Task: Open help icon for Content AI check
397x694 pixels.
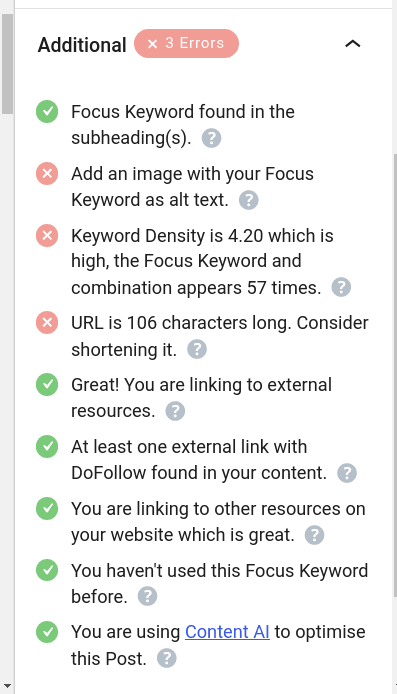Action: [167, 658]
